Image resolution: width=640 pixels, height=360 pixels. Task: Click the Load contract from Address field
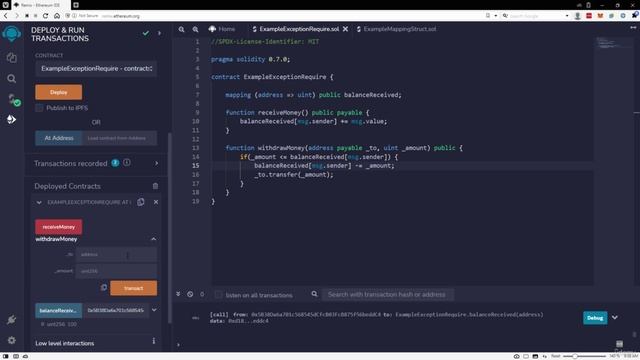[120, 138]
